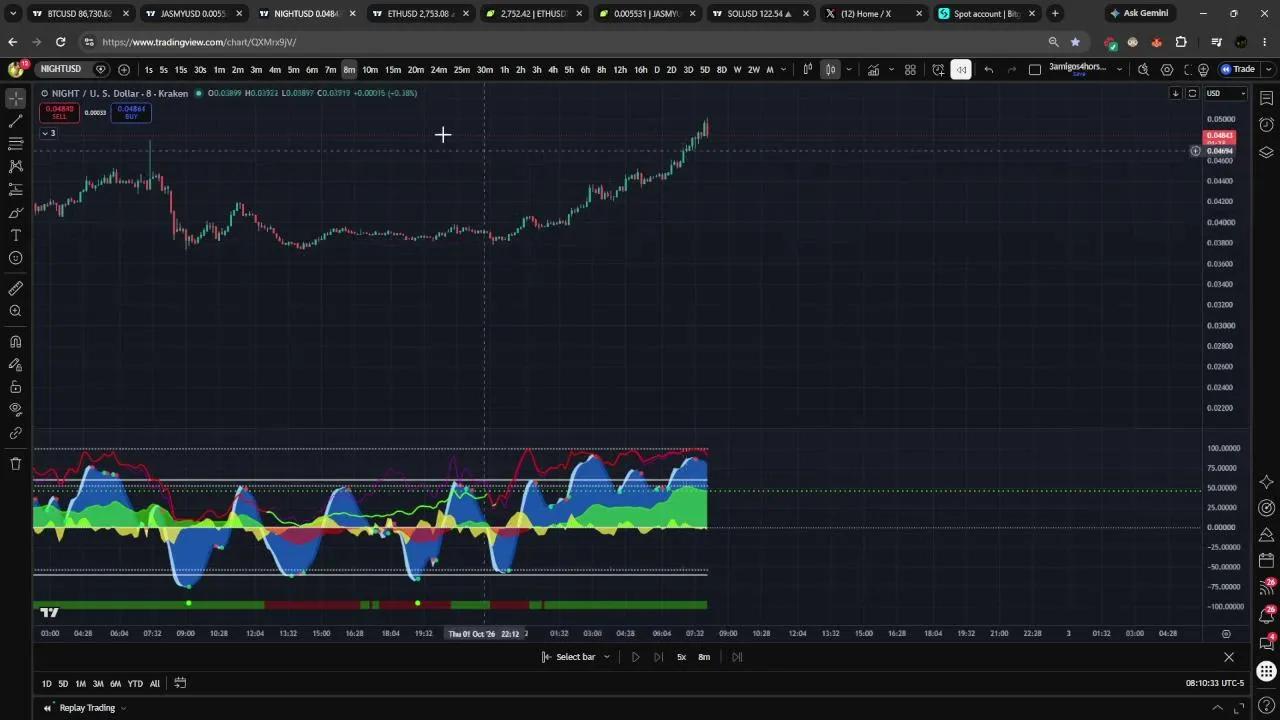1280x720 pixels.
Task: Click the browser address bar URL
Action: click(199, 42)
